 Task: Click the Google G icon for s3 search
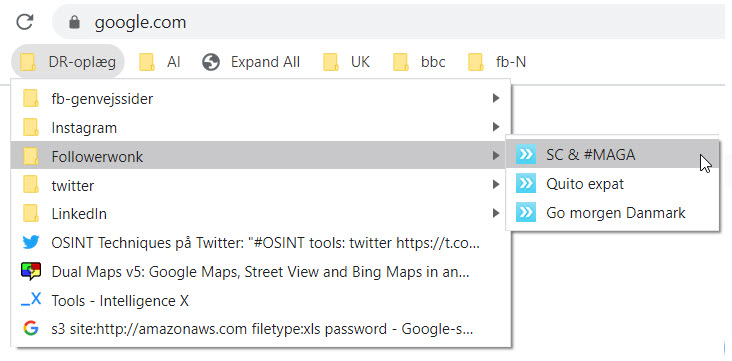pyautogui.click(x=31, y=329)
